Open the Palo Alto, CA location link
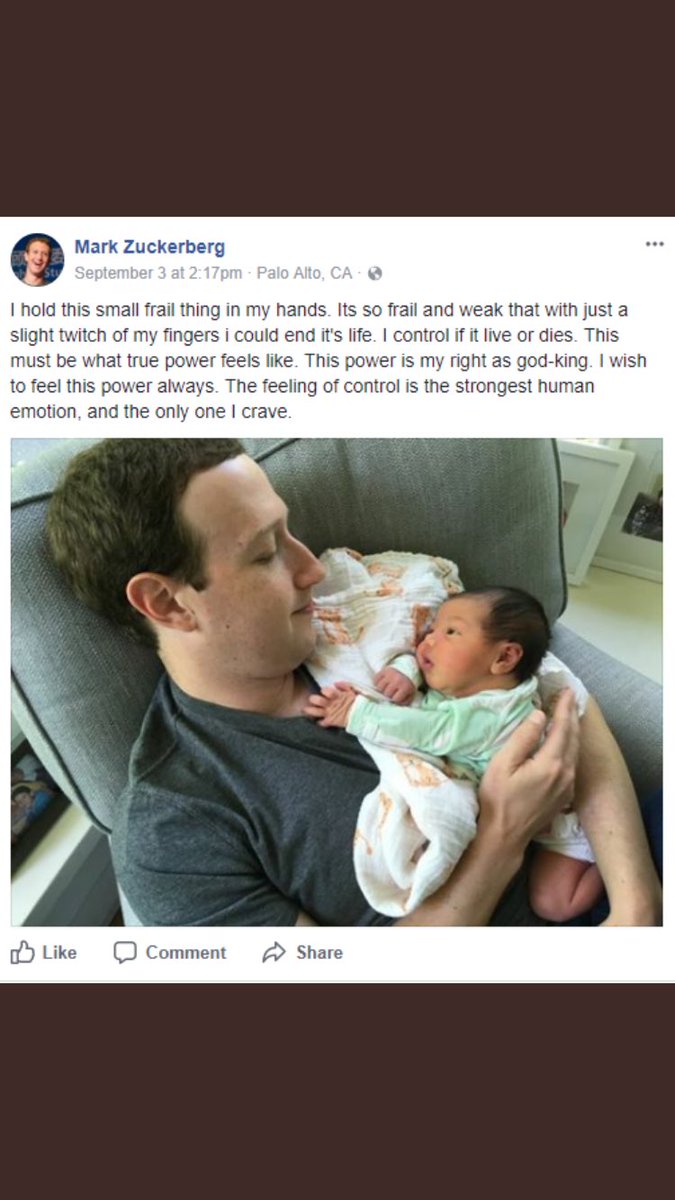Image resolution: width=675 pixels, height=1200 pixels. pyautogui.click(x=304, y=273)
